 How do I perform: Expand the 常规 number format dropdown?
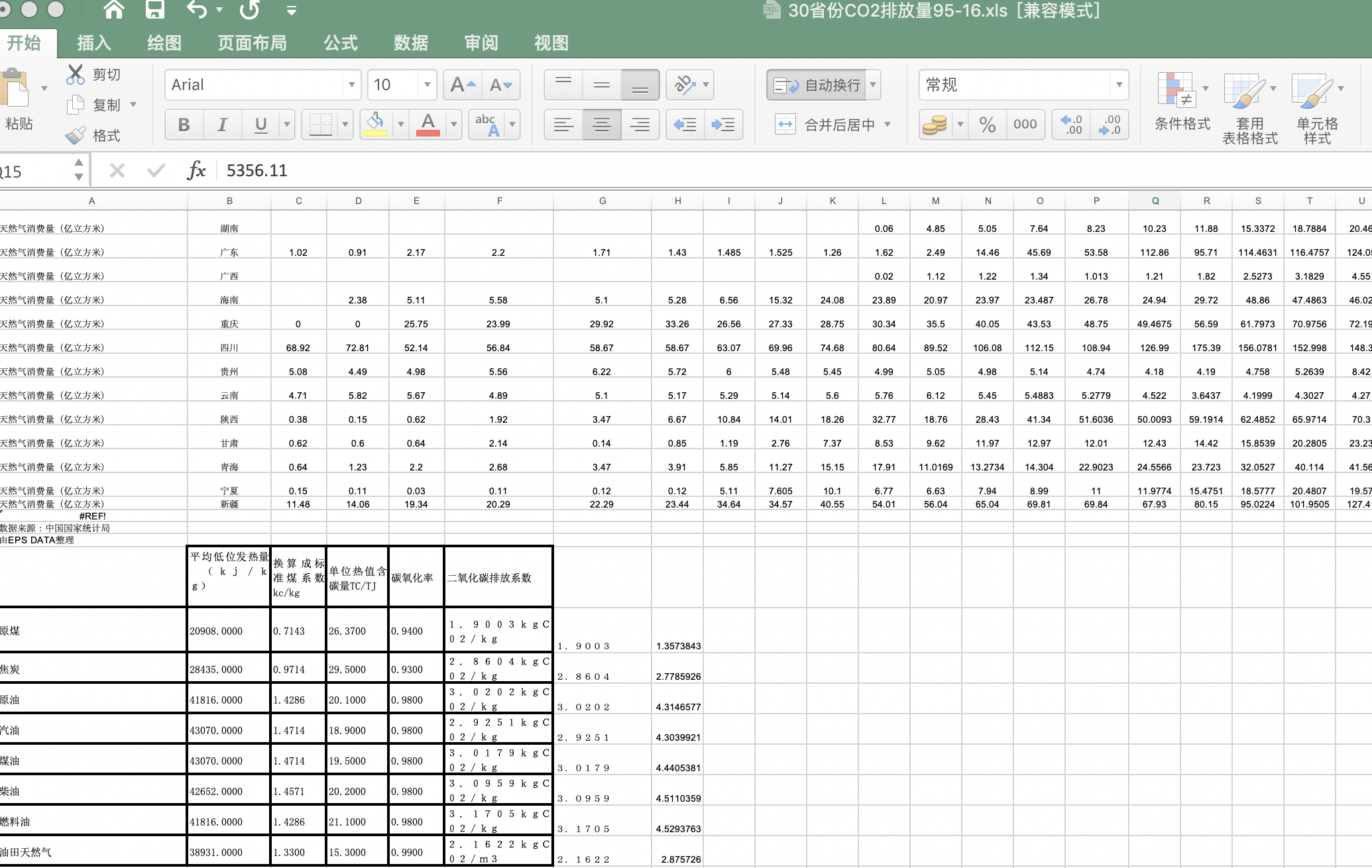coord(1118,85)
